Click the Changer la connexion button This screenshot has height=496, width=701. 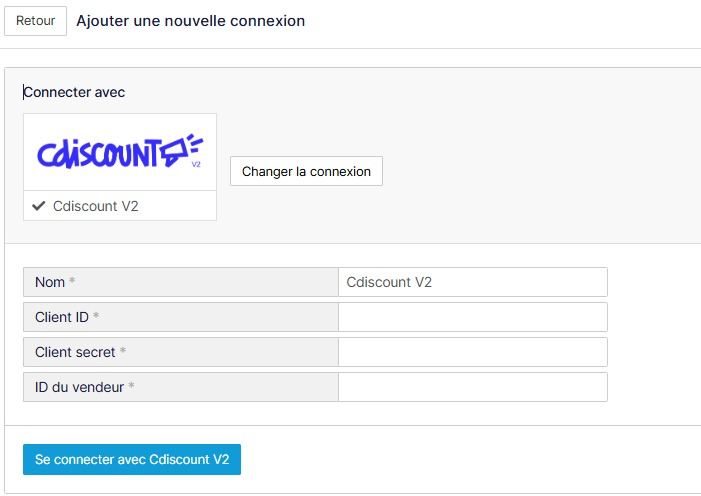click(306, 171)
